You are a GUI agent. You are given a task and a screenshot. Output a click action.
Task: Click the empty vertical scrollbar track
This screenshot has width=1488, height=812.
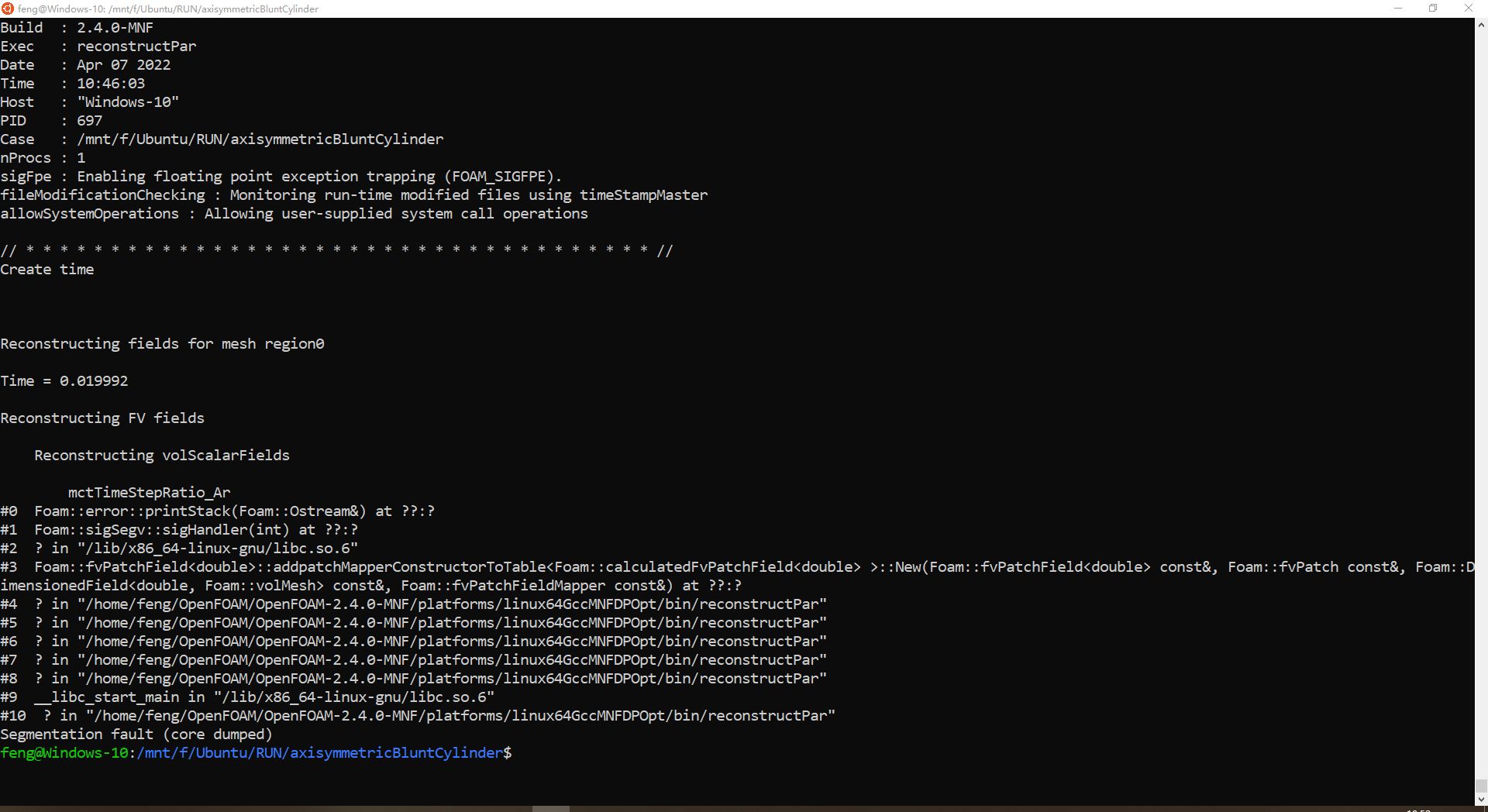tap(1481, 387)
